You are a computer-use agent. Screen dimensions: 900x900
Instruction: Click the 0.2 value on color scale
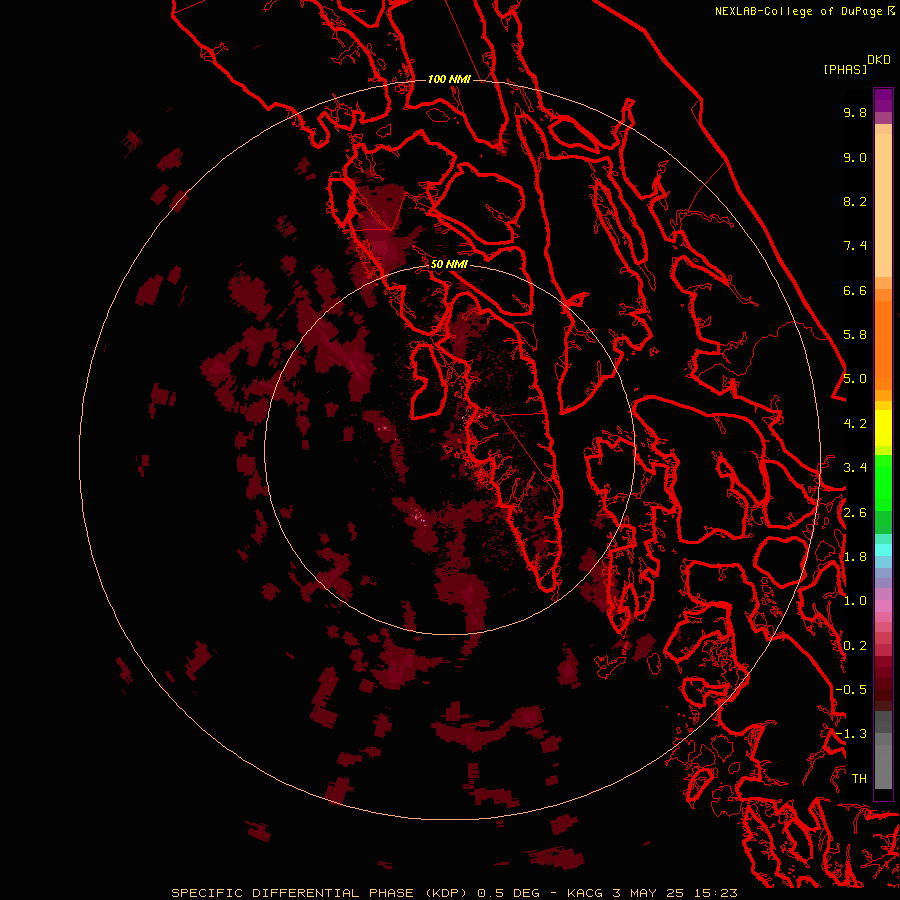tap(855, 646)
